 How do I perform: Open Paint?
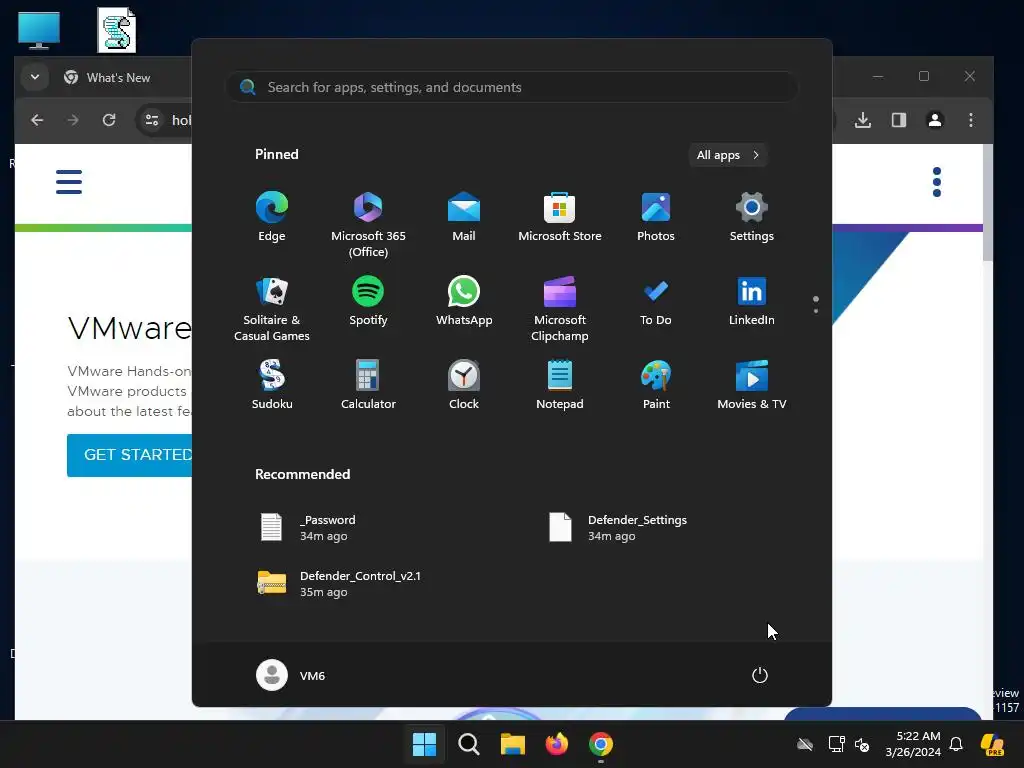tap(656, 385)
